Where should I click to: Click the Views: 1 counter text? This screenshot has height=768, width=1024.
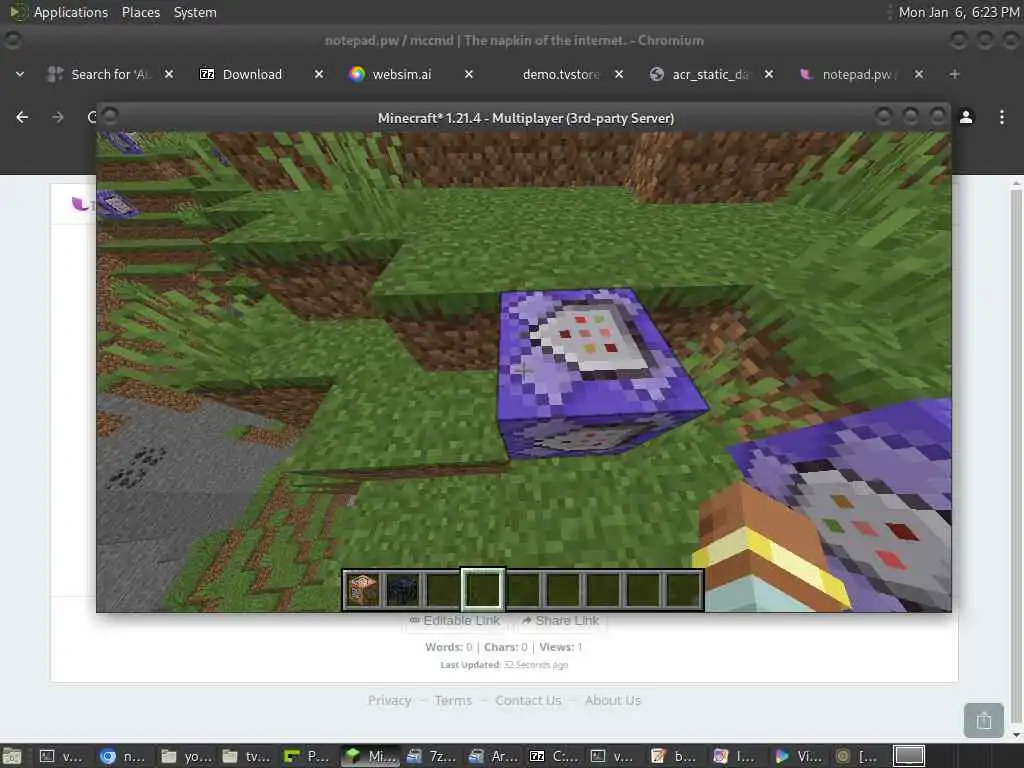coord(560,647)
